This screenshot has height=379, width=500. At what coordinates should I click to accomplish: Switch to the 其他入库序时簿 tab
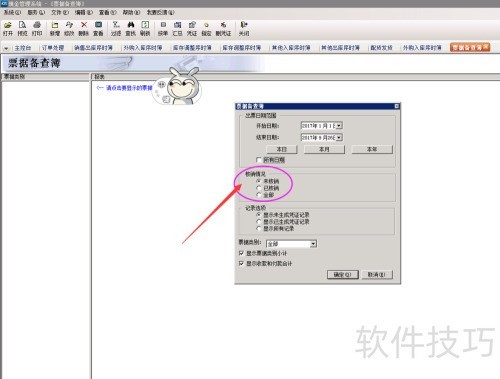tap(291, 48)
